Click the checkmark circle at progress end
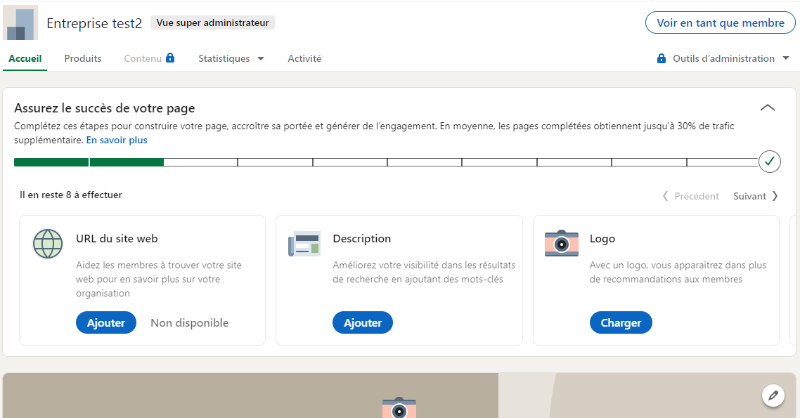Screen dimensions: 800x418 769,162
